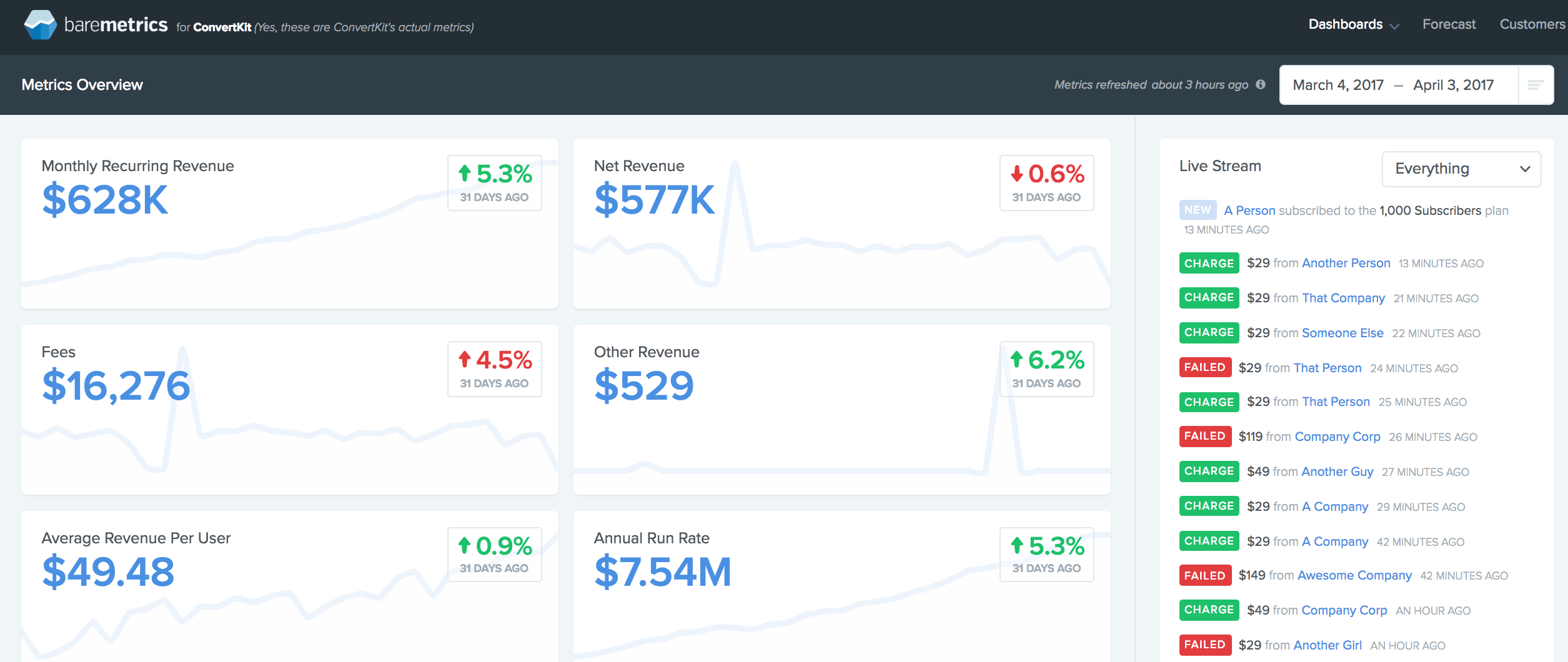
Task: Click the 0.9% change badge on Average Revenue Per User
Action: [x=495, y=555]
